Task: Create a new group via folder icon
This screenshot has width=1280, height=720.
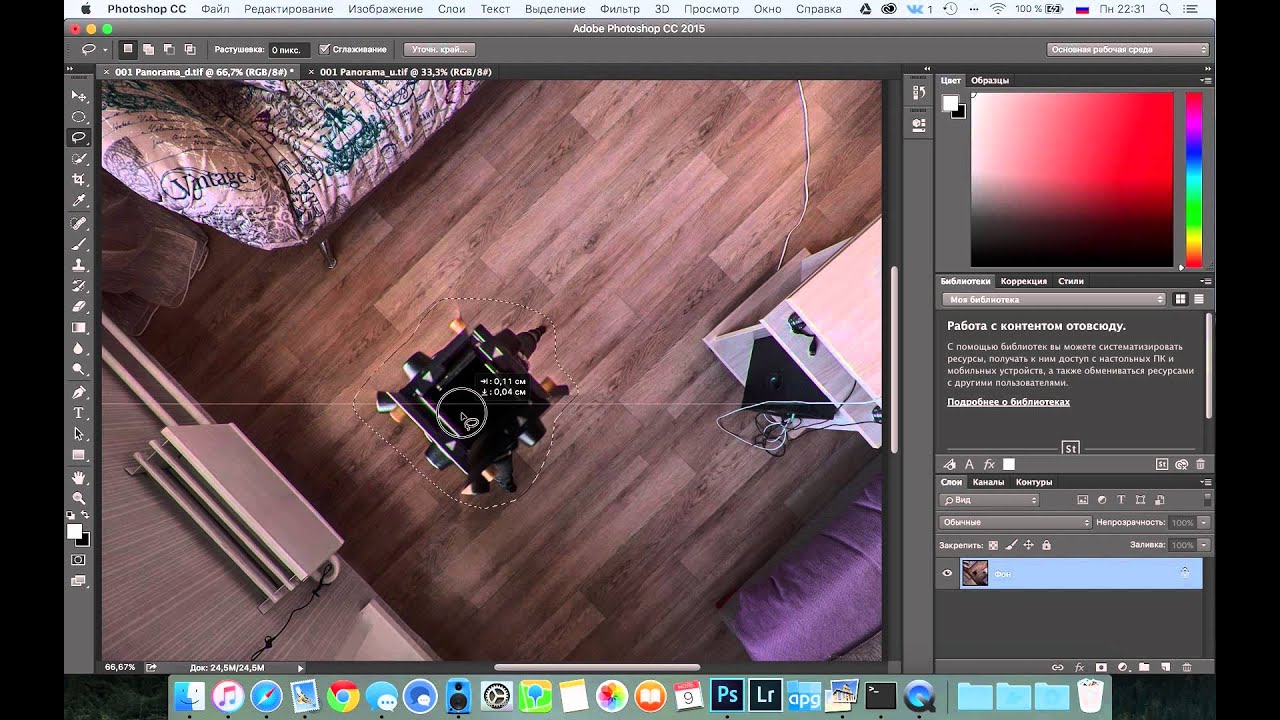Action: 1143,667
